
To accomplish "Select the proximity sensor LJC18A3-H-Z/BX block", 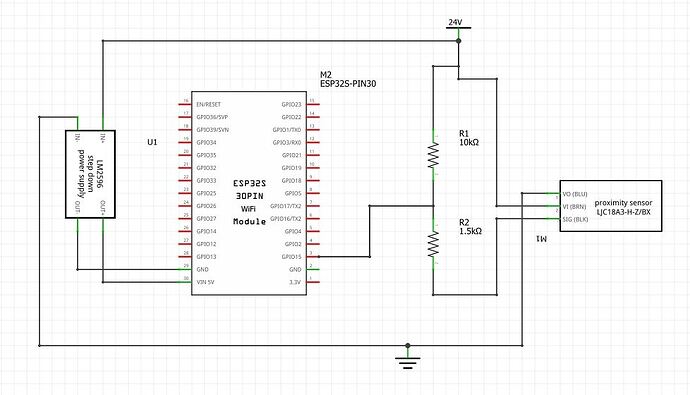I will [x=611, y=206].
